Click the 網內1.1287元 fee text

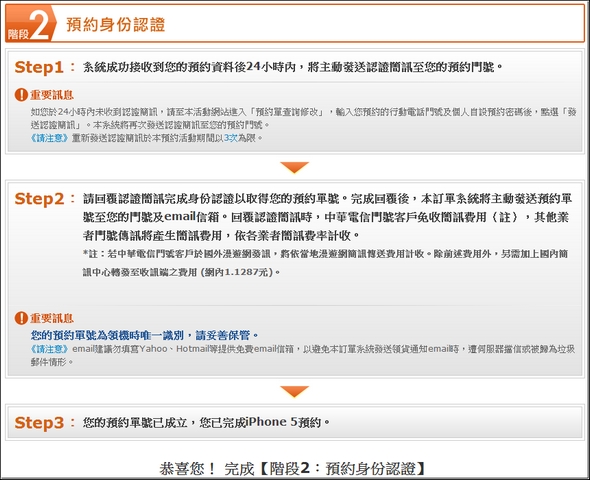(238, 272)
